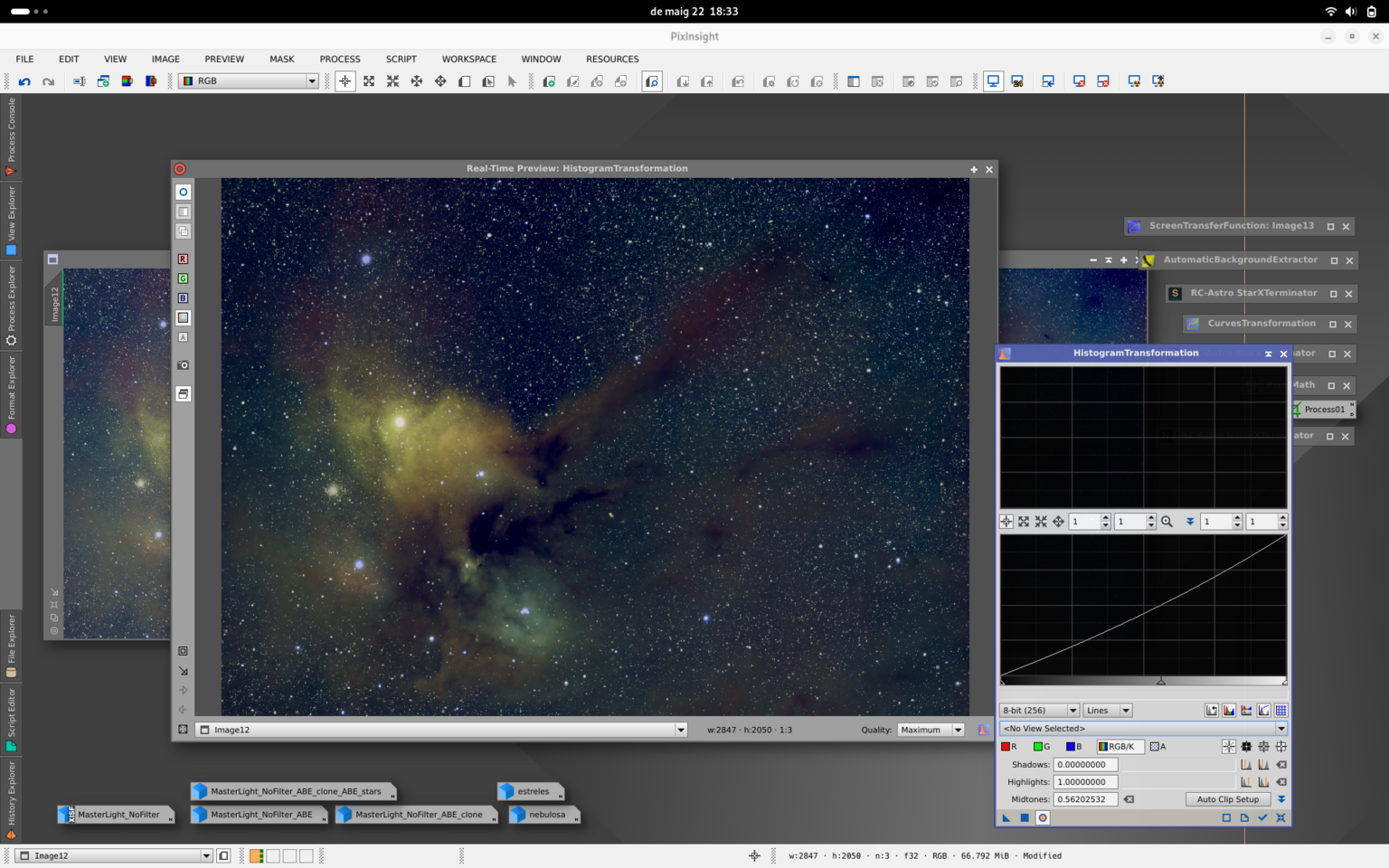Open the <No View Selected> view dropdown
This screenshot has width=1389, height=868.
tap(1143, 729)
